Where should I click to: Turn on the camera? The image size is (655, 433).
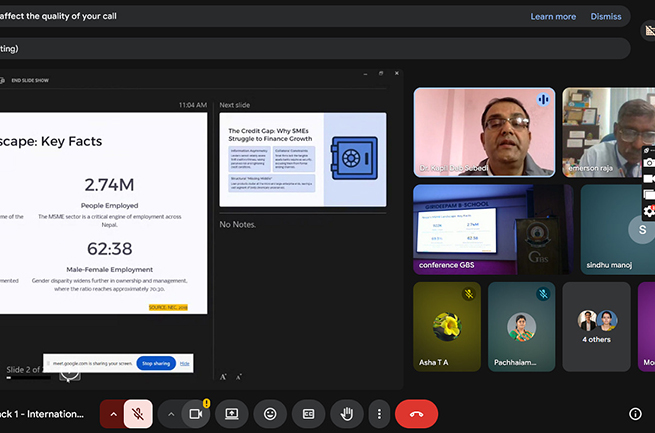tap(197, 413)
